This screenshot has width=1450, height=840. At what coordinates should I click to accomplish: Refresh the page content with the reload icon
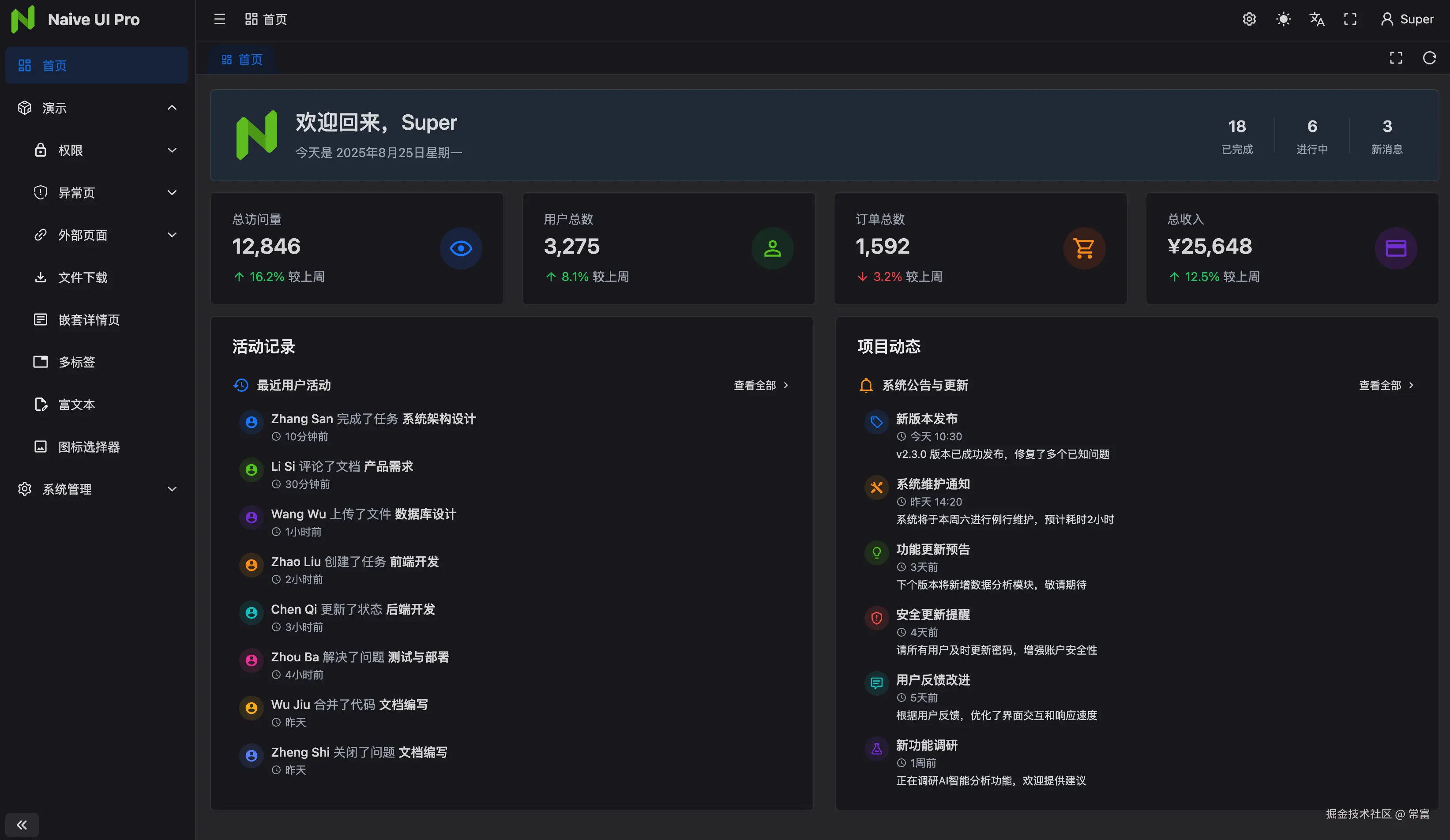click(1429, 58)
